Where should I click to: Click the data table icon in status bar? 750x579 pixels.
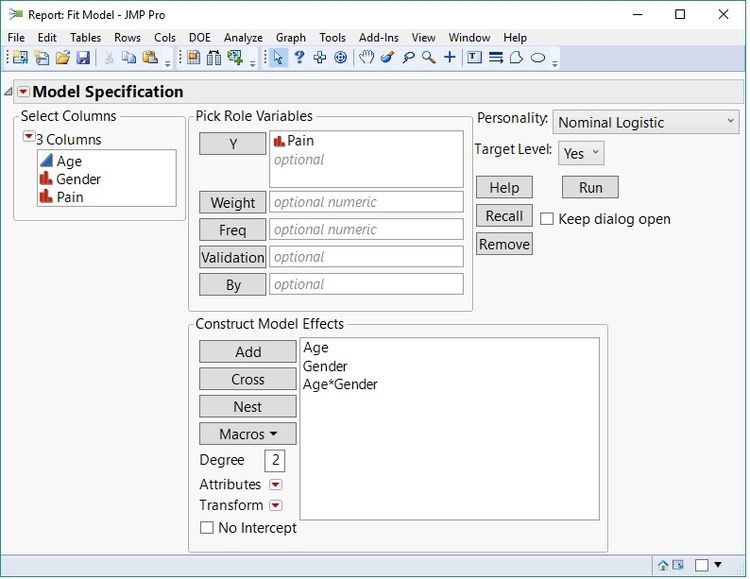(x=678, y=566)
